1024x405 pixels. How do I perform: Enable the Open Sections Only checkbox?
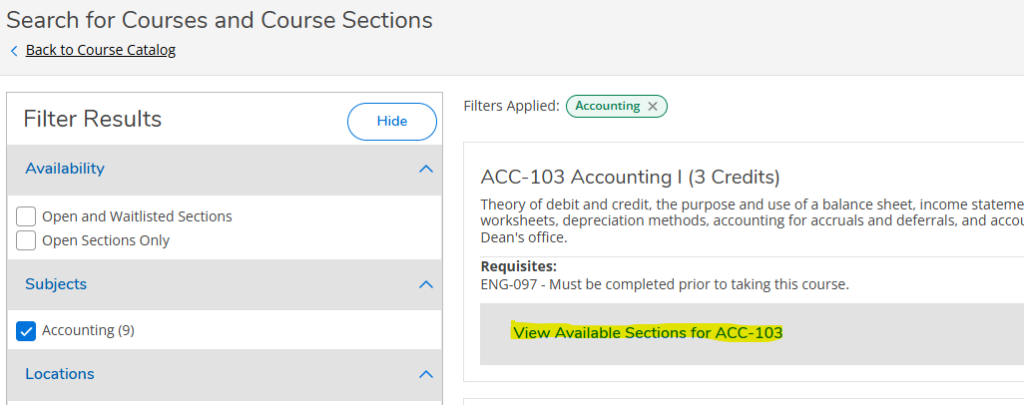(x=27, y=240)
